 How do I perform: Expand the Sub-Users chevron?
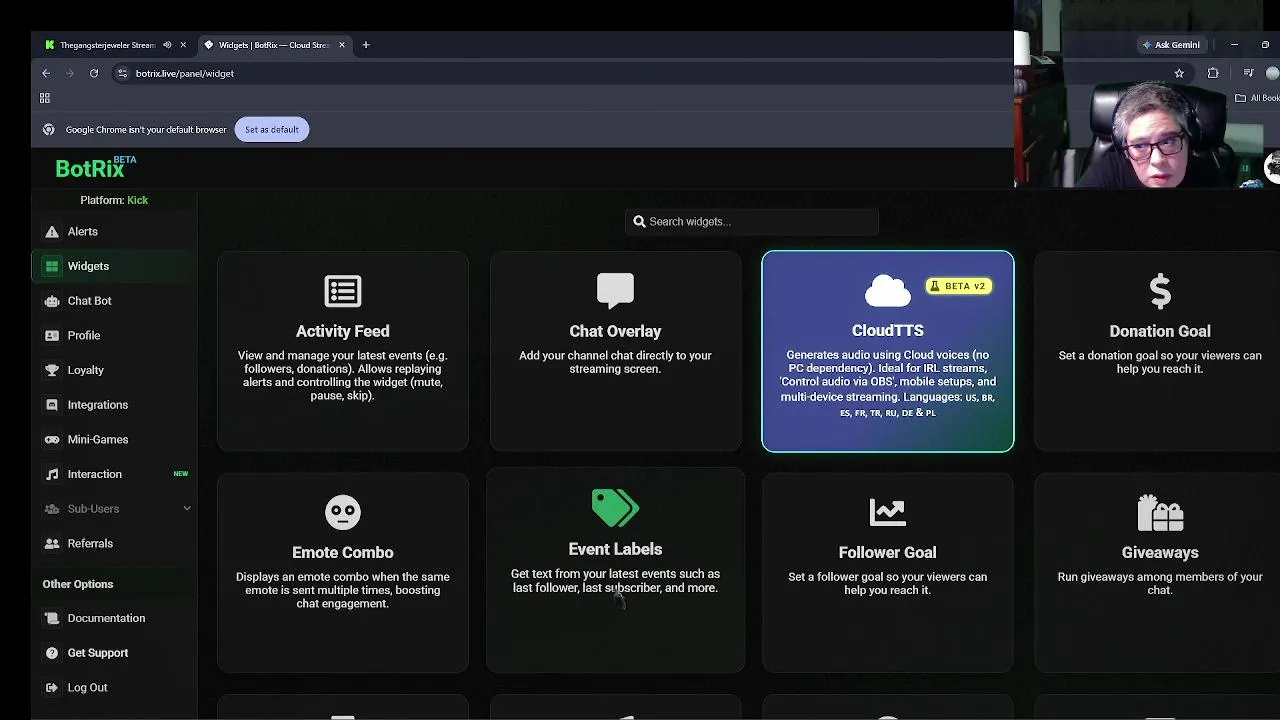(x=187, y=509)
